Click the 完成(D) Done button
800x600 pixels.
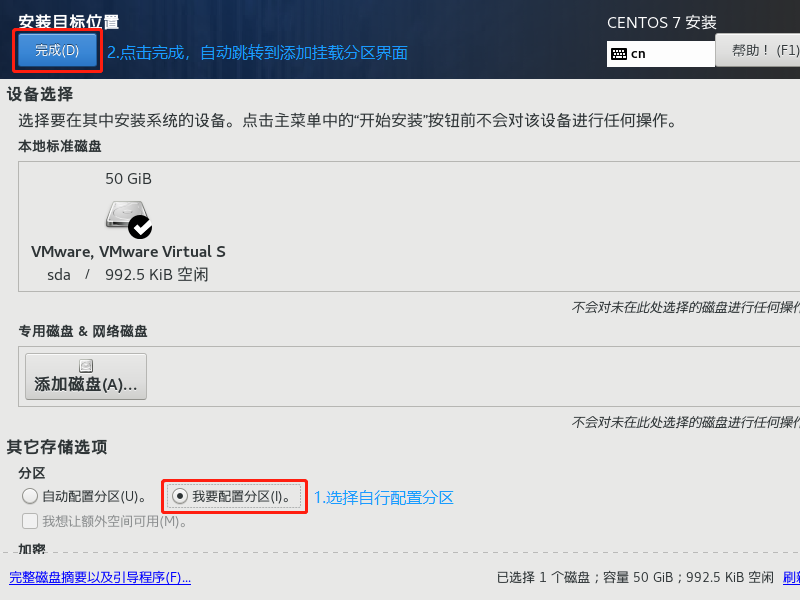57,51
